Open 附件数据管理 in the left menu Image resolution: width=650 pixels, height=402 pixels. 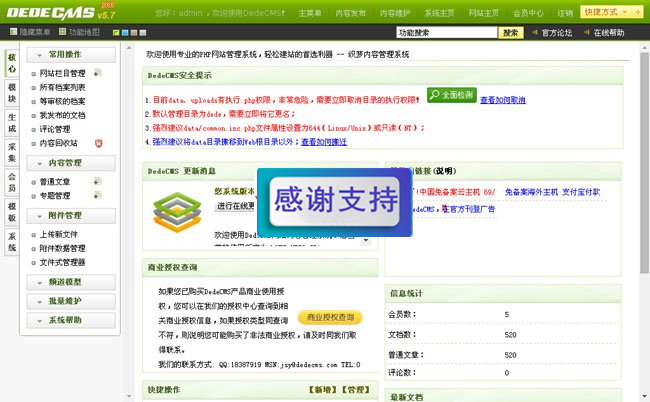pyautogui.click(x=63, y=248)
